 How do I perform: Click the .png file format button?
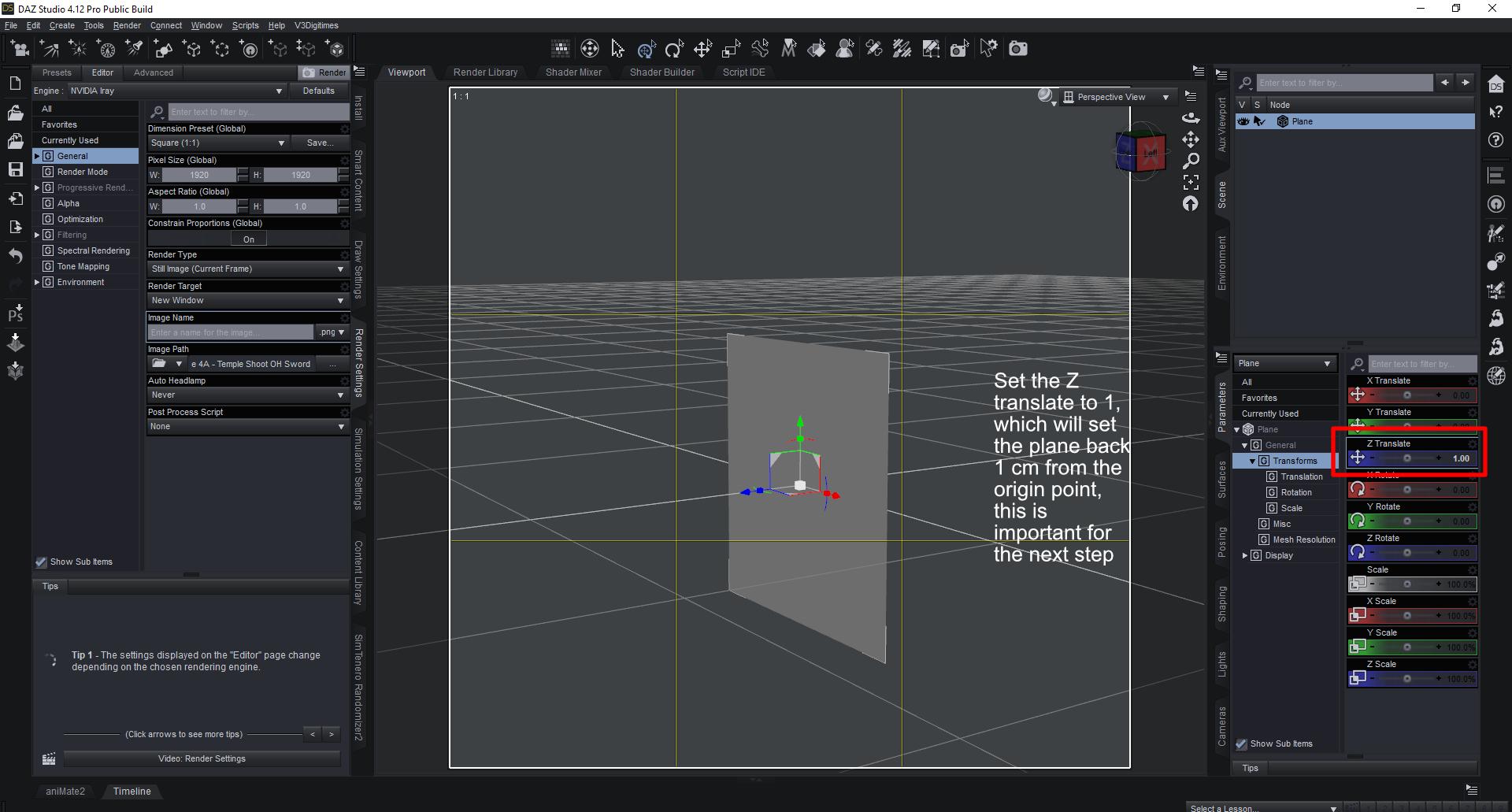point(332,332)
